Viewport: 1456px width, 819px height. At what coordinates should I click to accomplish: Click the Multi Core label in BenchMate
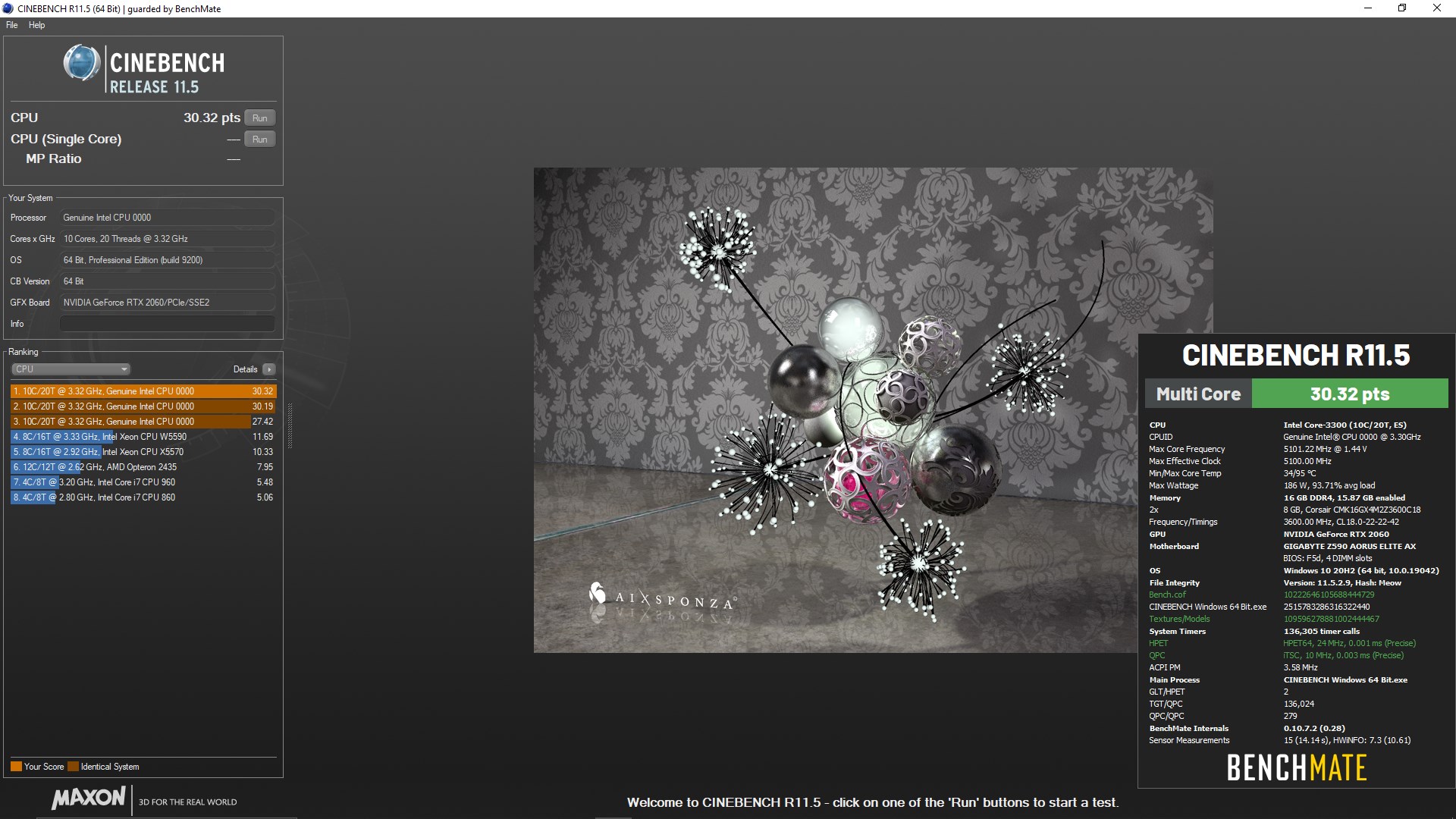click(x=1198, y=394)
